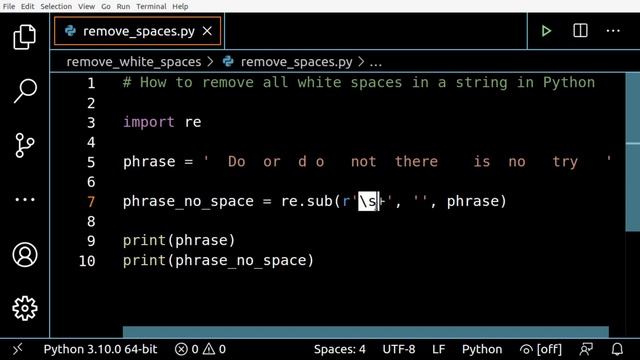Click the minimap on editor right edge
Viewport: 640px width, 360px height.
(x=633, y=152)
